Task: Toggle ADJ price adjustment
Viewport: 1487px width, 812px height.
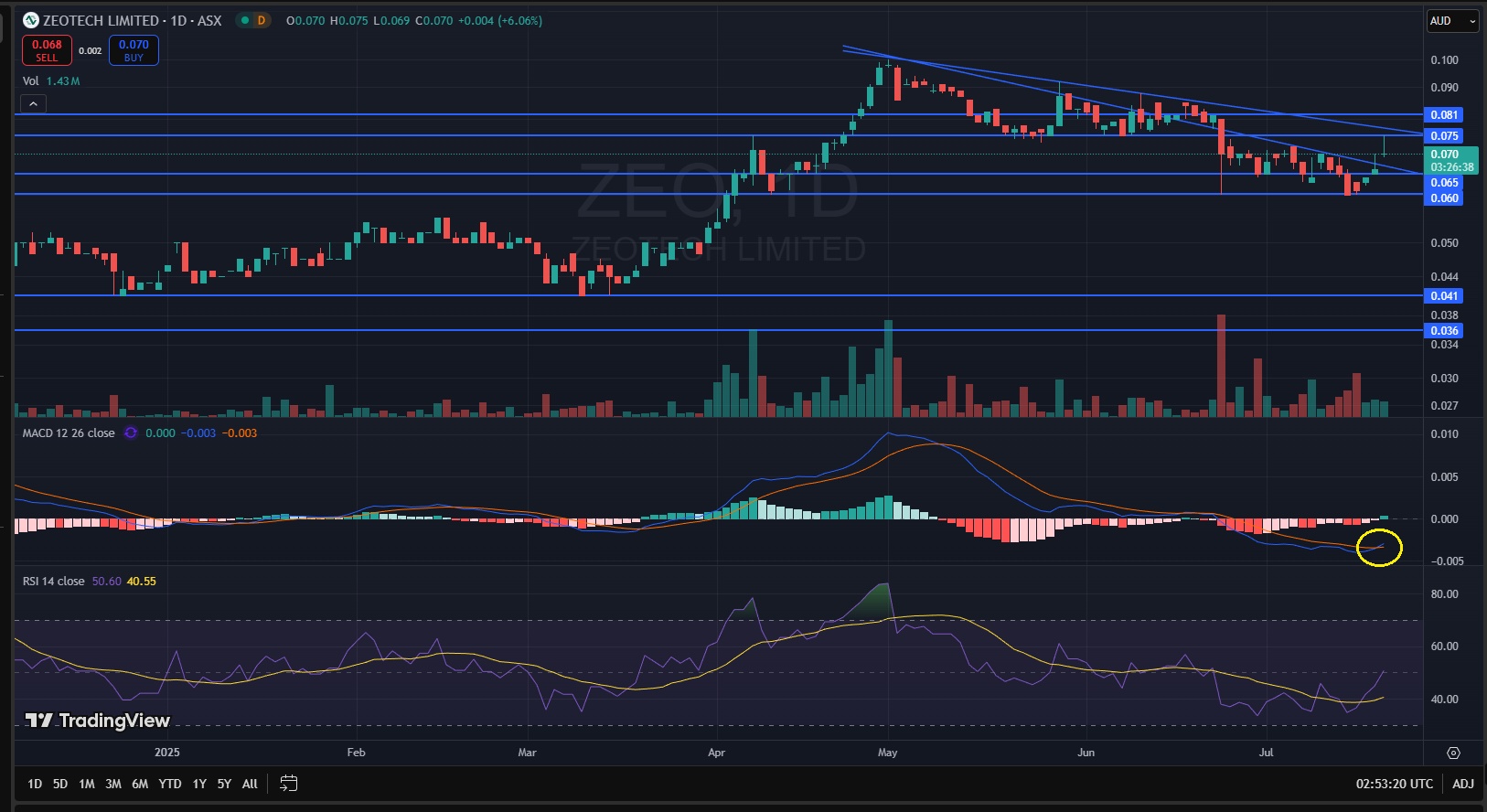Action: coord(1463,784)
